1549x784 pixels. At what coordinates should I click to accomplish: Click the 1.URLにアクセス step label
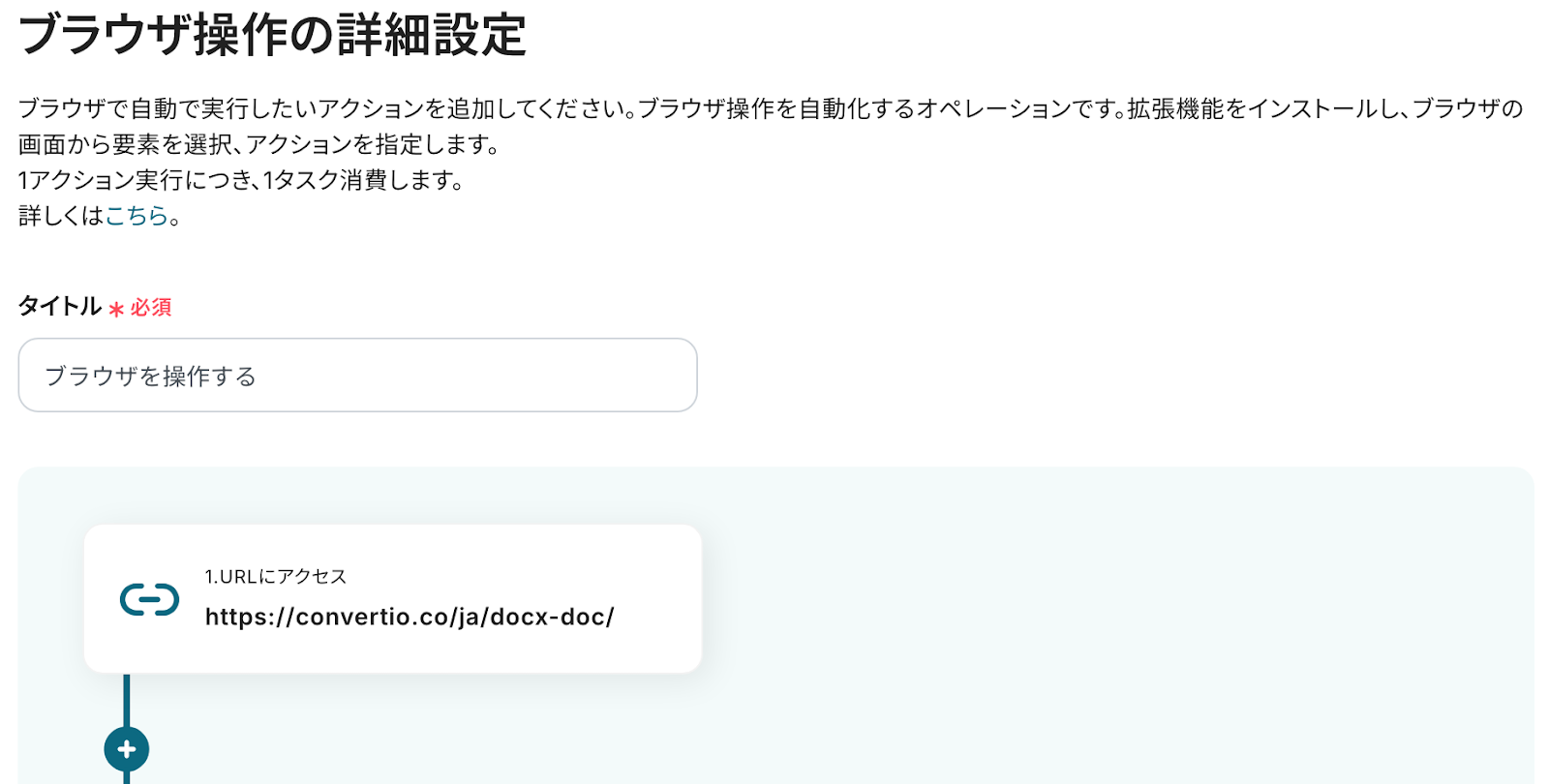276,576
